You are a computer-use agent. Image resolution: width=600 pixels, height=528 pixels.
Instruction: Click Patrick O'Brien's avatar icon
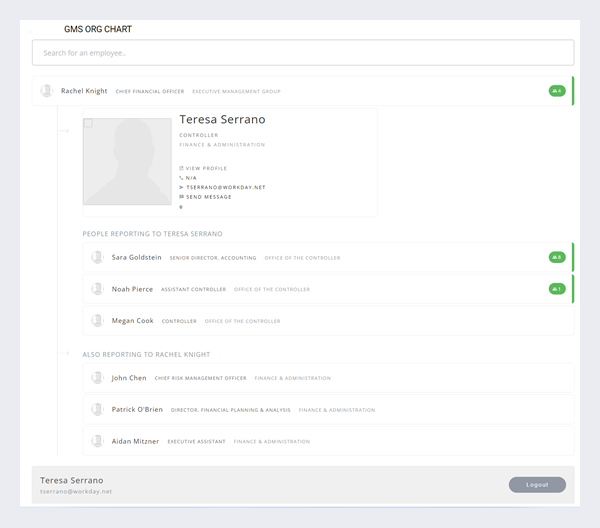click(97, 409)
